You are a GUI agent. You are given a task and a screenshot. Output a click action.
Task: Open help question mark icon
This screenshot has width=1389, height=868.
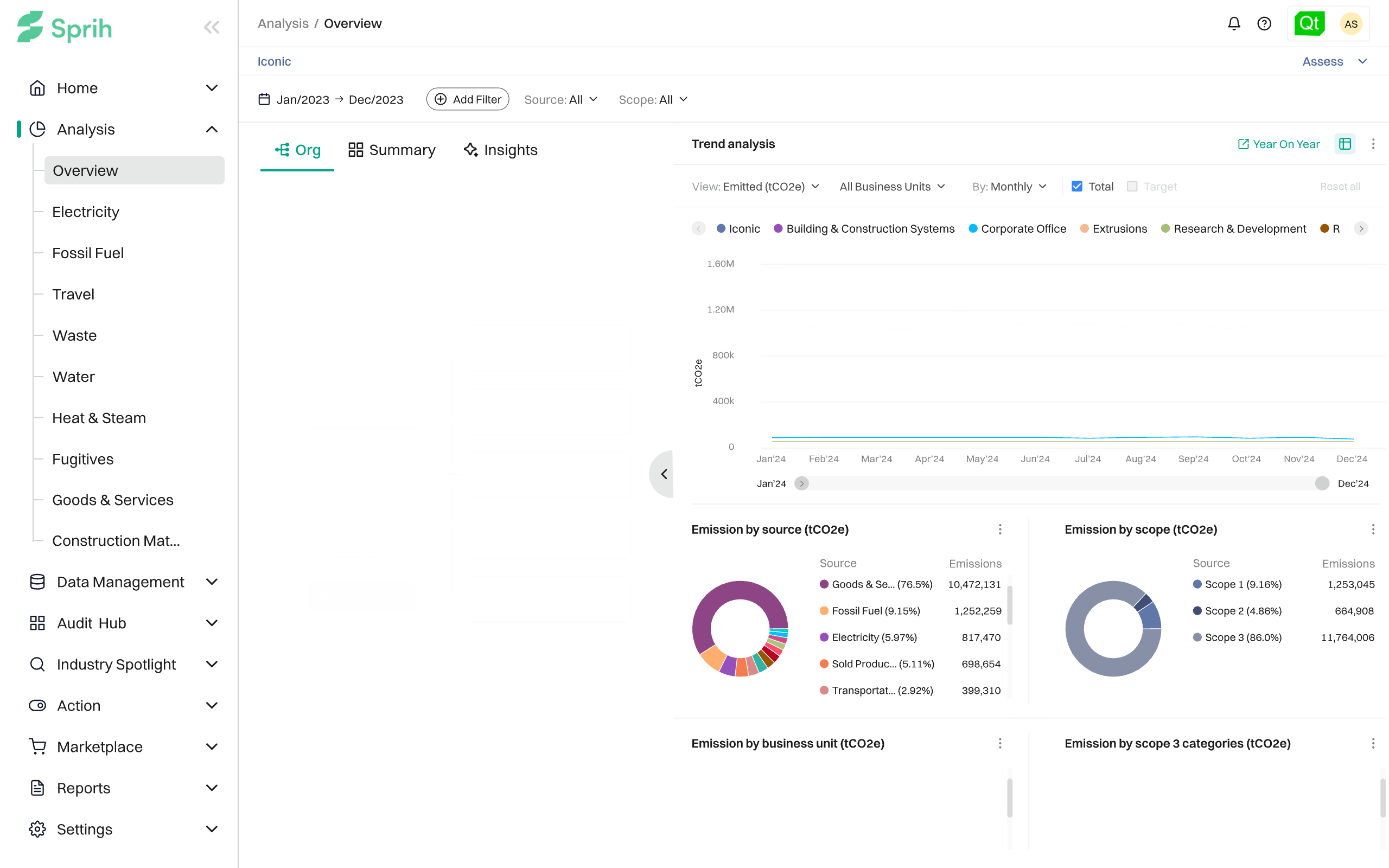[x=1264, y=23]
